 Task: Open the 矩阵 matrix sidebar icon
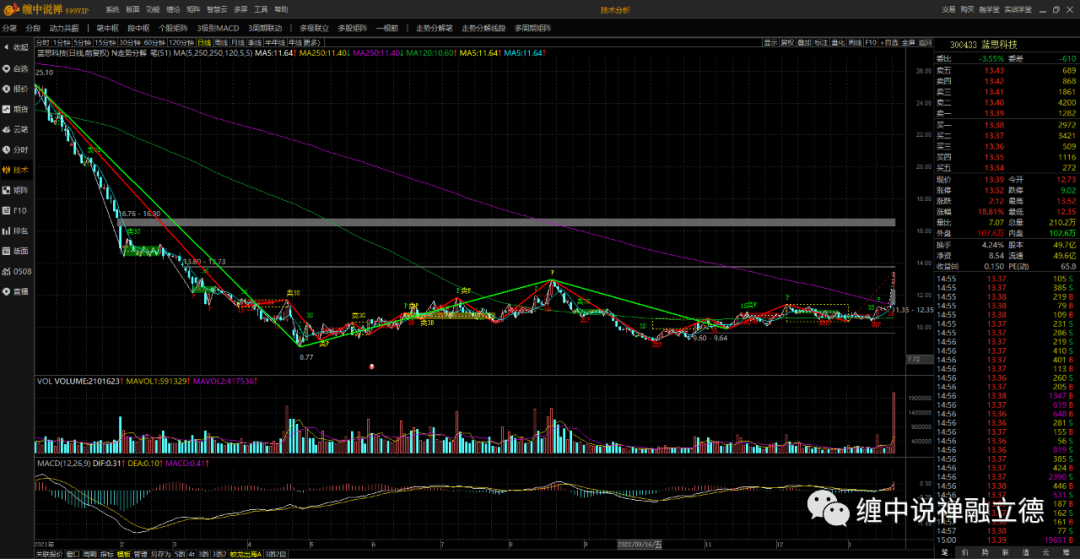17,189
